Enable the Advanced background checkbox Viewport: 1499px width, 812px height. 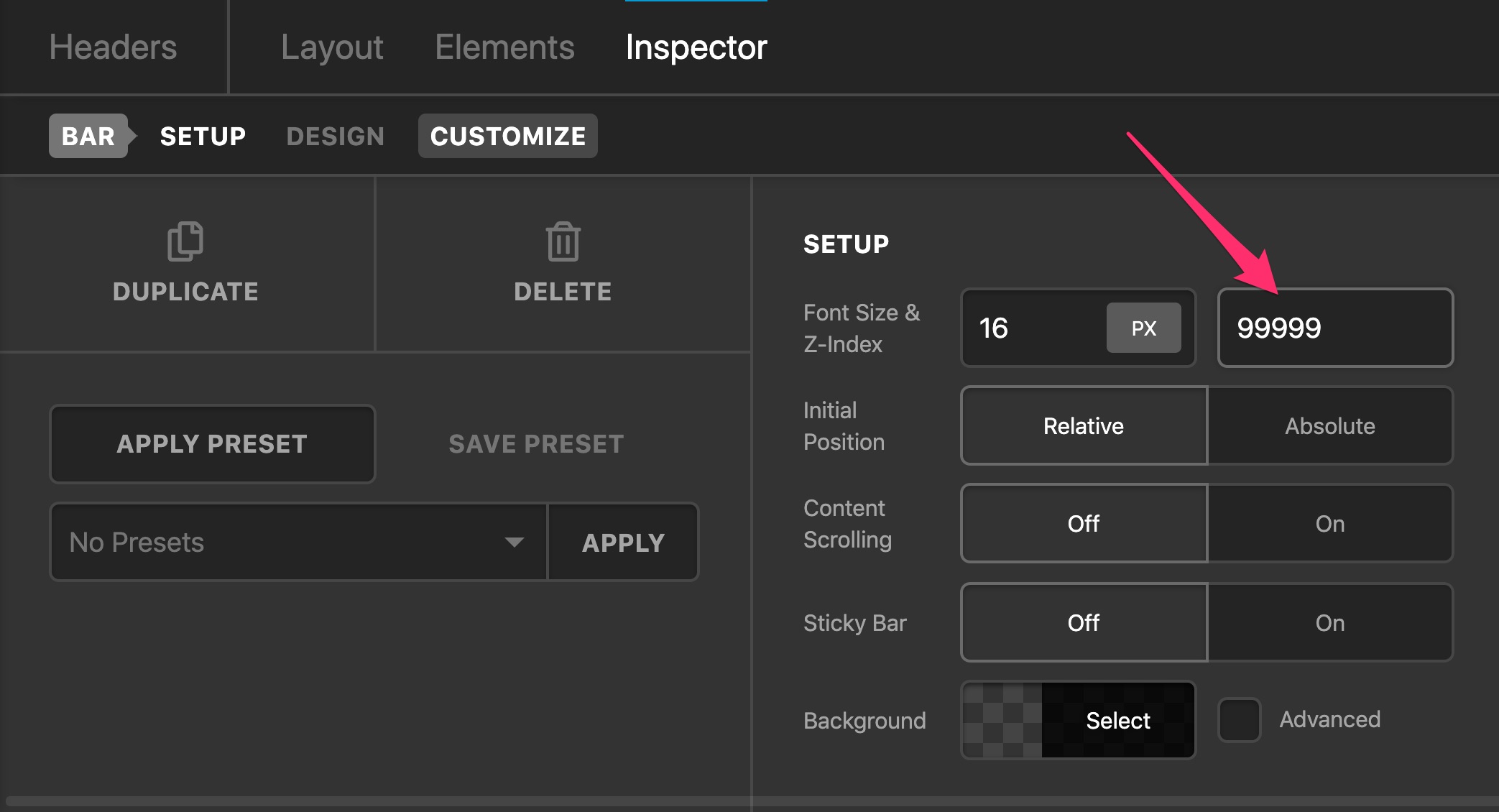1240,720
